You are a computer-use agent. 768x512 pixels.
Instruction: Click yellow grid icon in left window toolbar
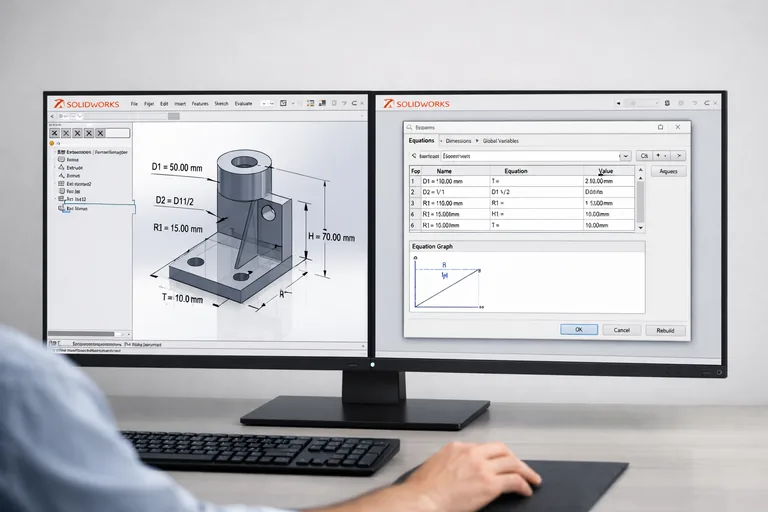click(311, 103)
